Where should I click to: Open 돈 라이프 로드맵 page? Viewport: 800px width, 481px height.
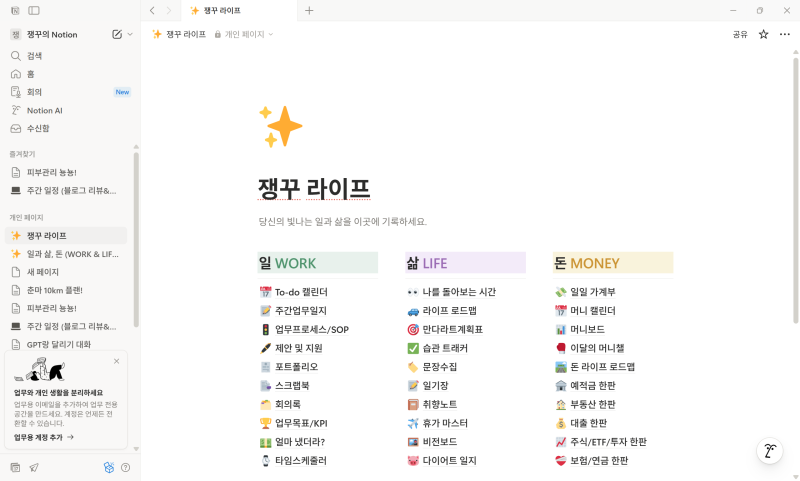point(595,367)
